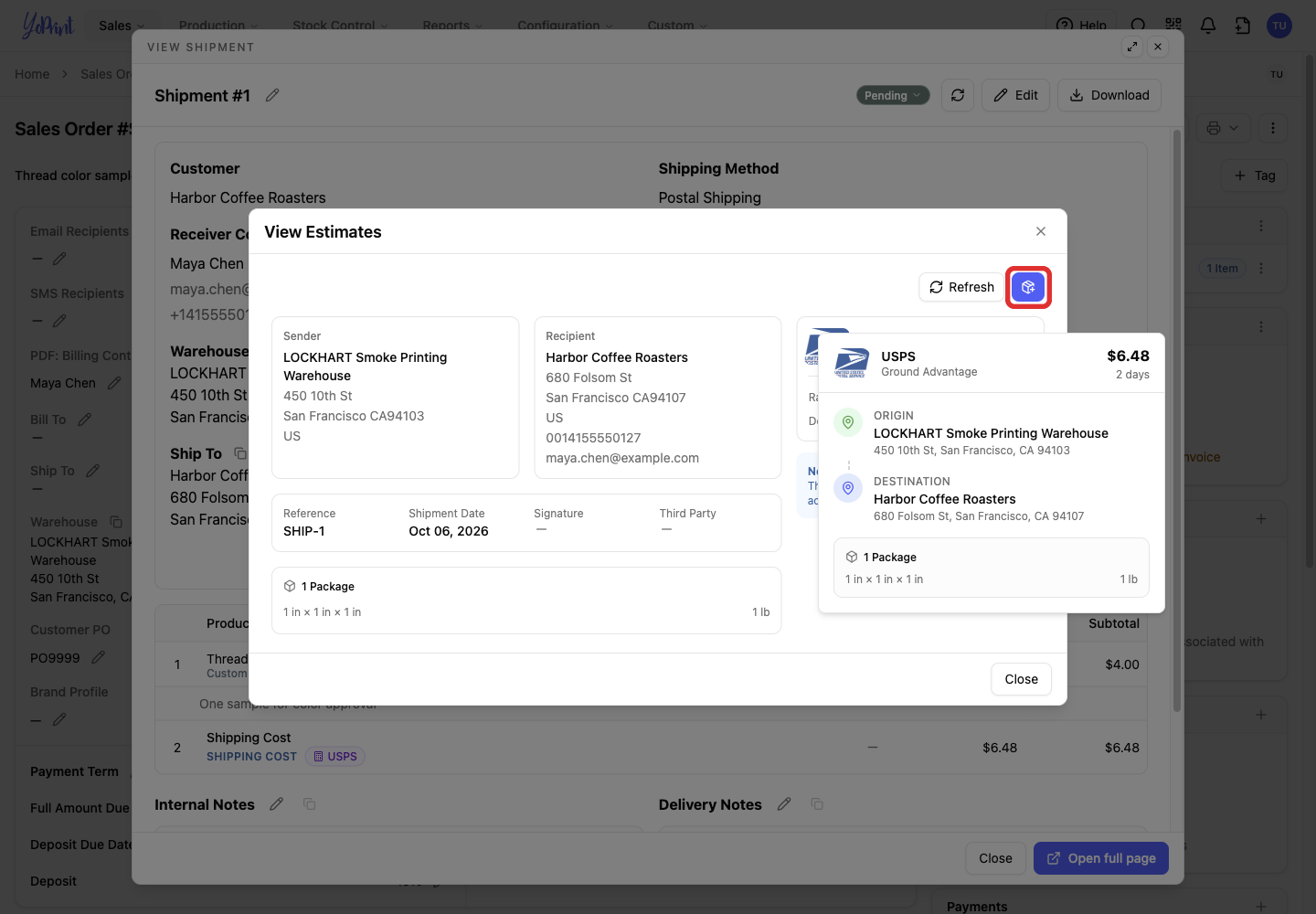This screenshot has width=1316, height=914.
Task: Close the View Estimates dialog with X
Action: 1041,231
